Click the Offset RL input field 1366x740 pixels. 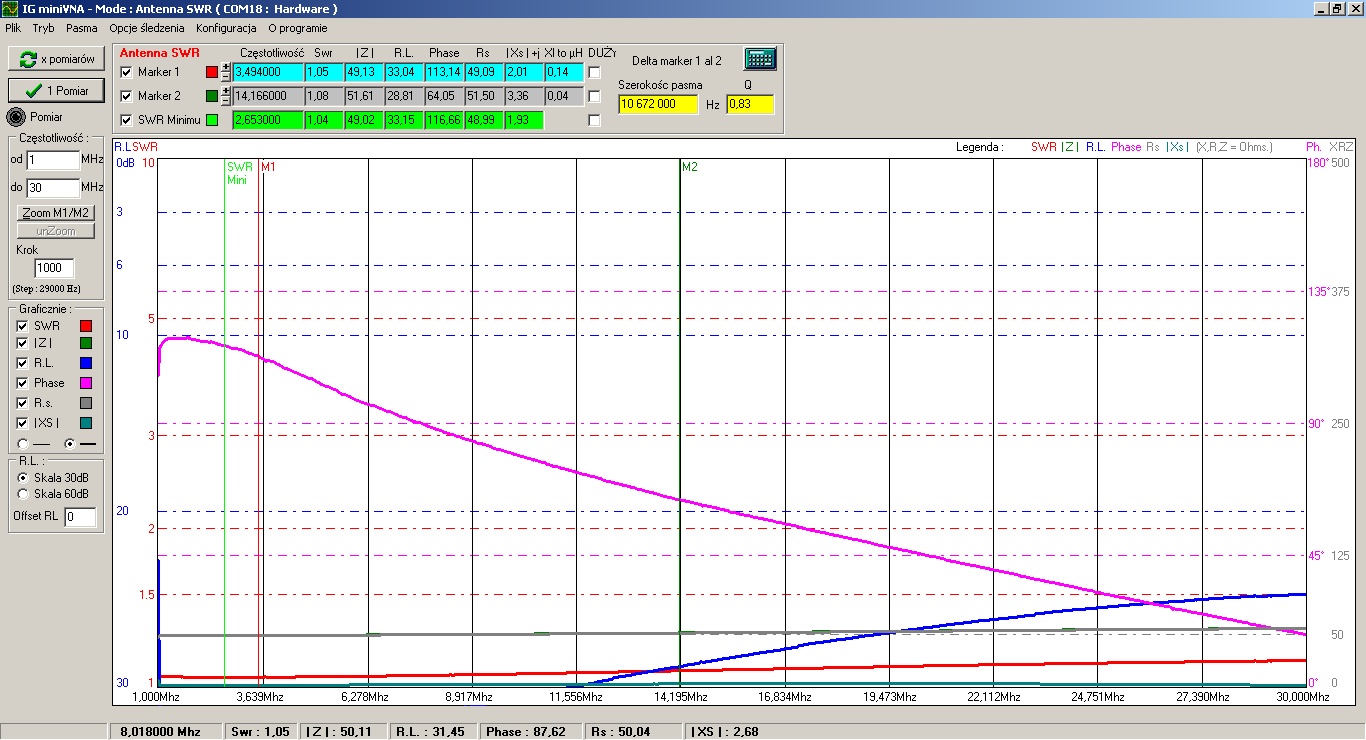(x=80, y=517)
